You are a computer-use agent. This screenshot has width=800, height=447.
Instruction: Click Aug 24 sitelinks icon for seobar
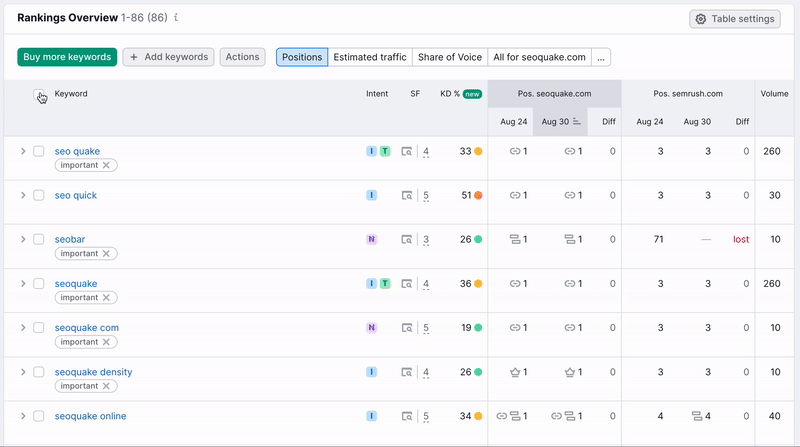click(515, 239)
